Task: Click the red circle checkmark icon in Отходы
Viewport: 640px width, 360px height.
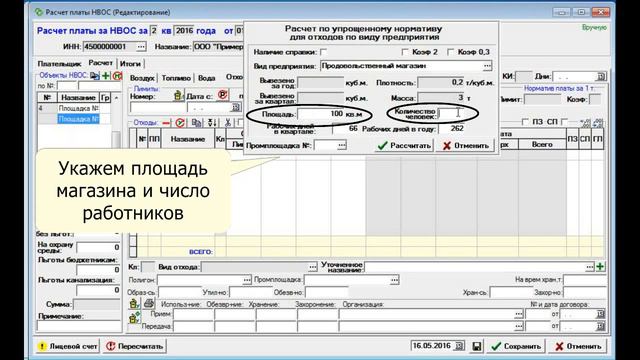Action: click(x=180, y=122)
